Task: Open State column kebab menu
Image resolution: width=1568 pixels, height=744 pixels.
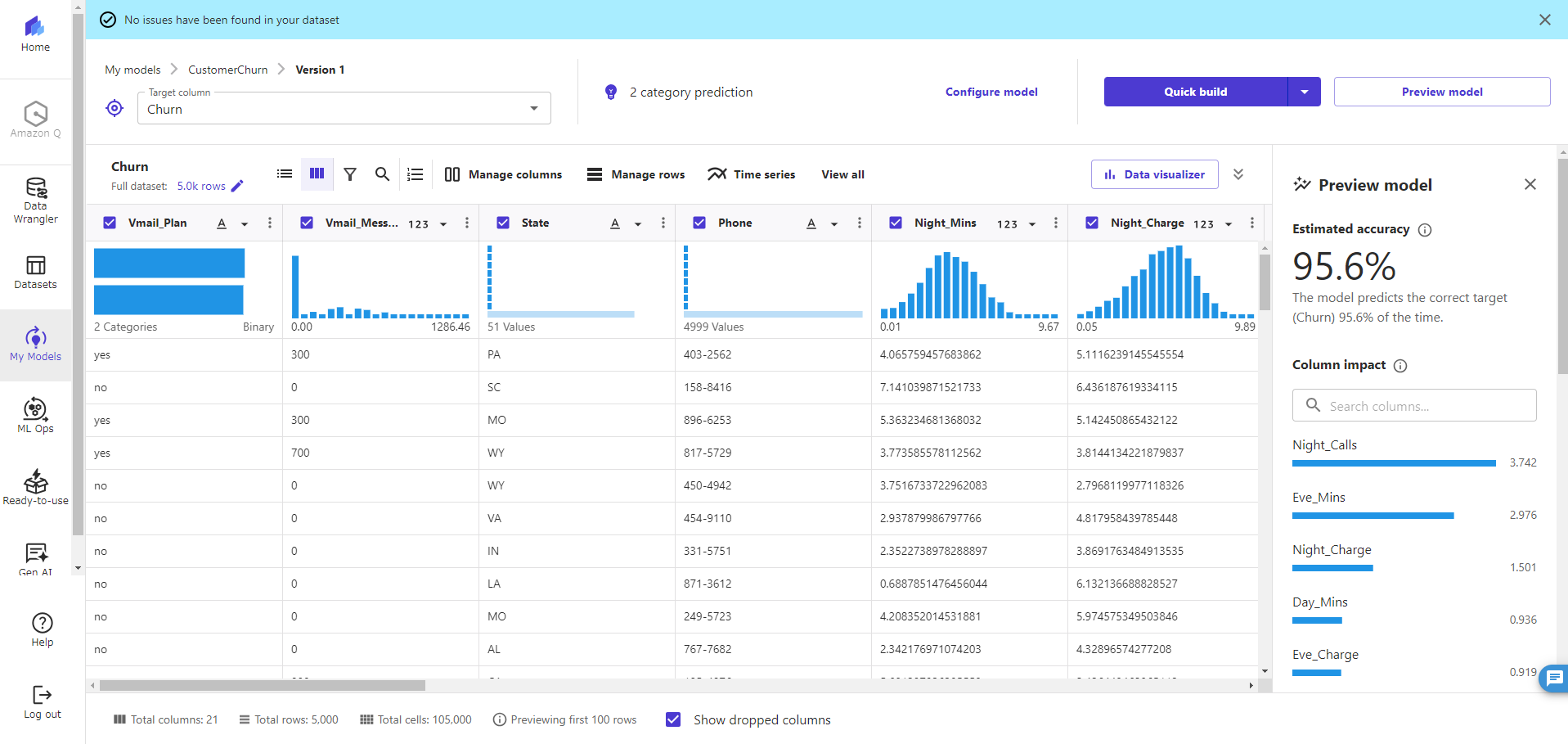Action: pyautogui.click(x=663, y=223)
